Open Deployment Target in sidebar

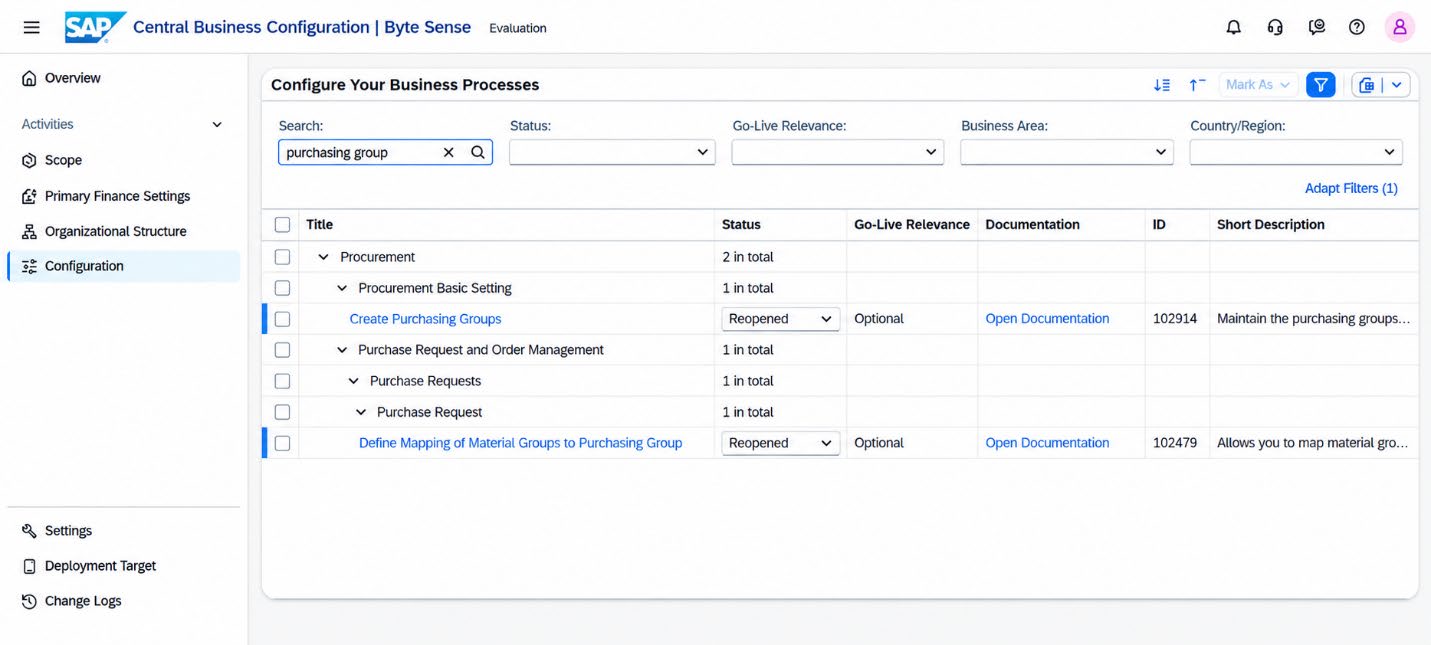tap(100, 566)
